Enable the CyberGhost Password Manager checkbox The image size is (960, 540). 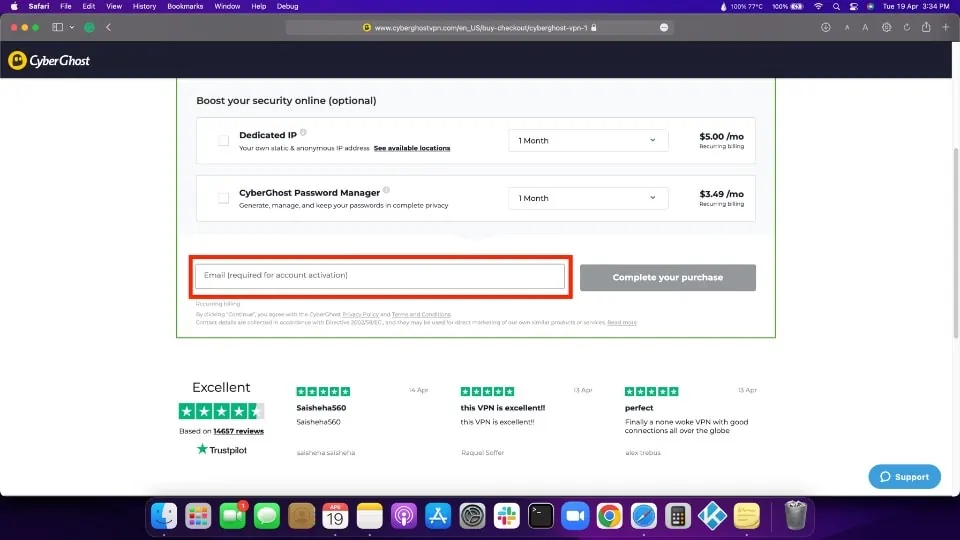click(x=223, y=198)
